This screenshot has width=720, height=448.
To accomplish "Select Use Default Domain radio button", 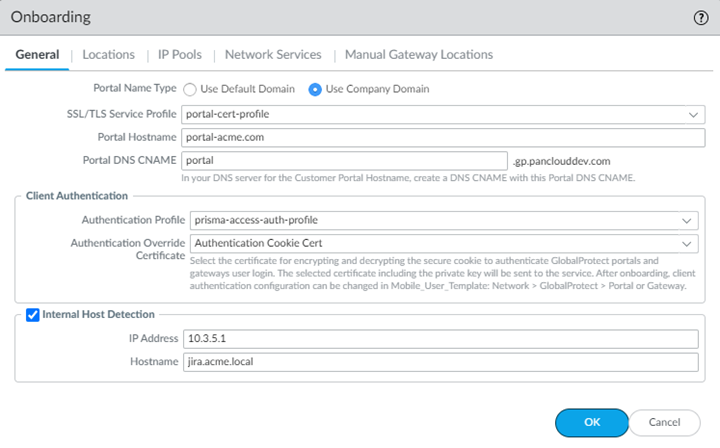I will tap(190, 89).
